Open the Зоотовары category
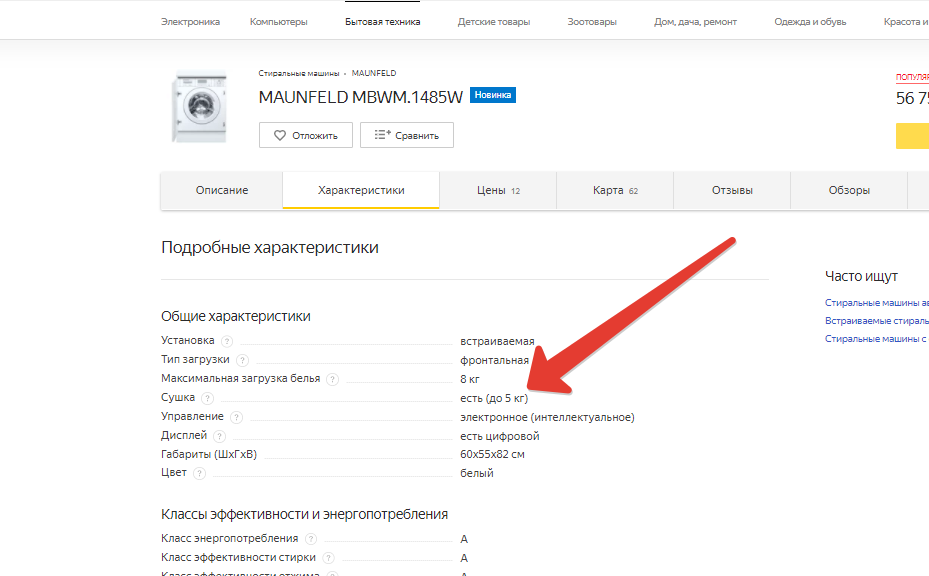This screenshot has width=929, height=576. [592, 22]
